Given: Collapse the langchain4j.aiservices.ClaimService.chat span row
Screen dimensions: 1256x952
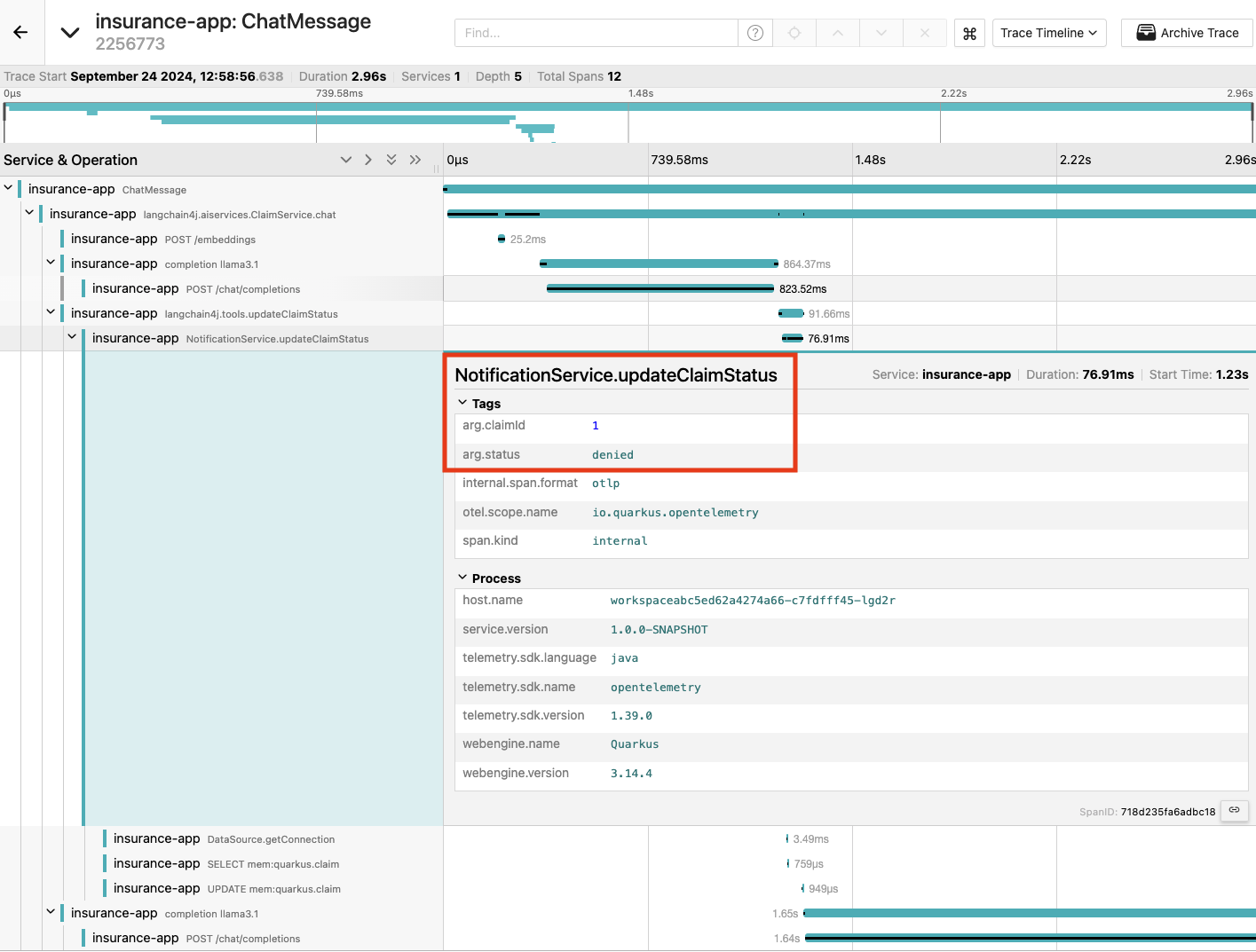Looking at the screenshot, I should 29,213.
